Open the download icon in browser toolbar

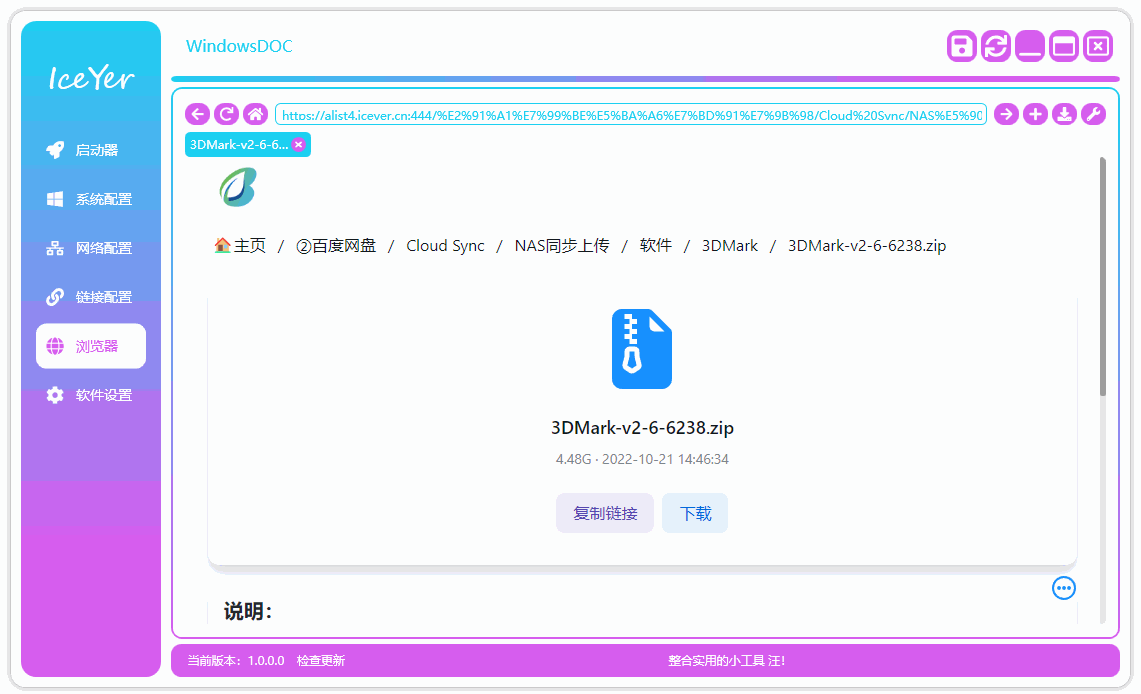tap(1065, 114)
